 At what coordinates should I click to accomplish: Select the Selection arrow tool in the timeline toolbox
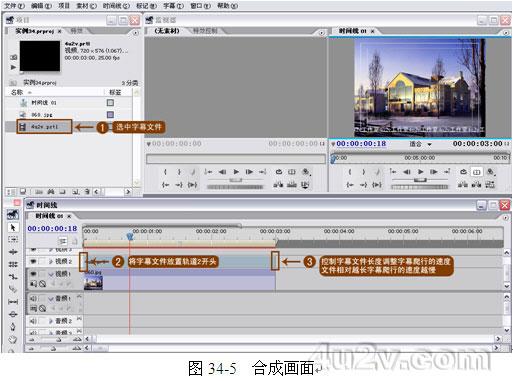point(13,228)
